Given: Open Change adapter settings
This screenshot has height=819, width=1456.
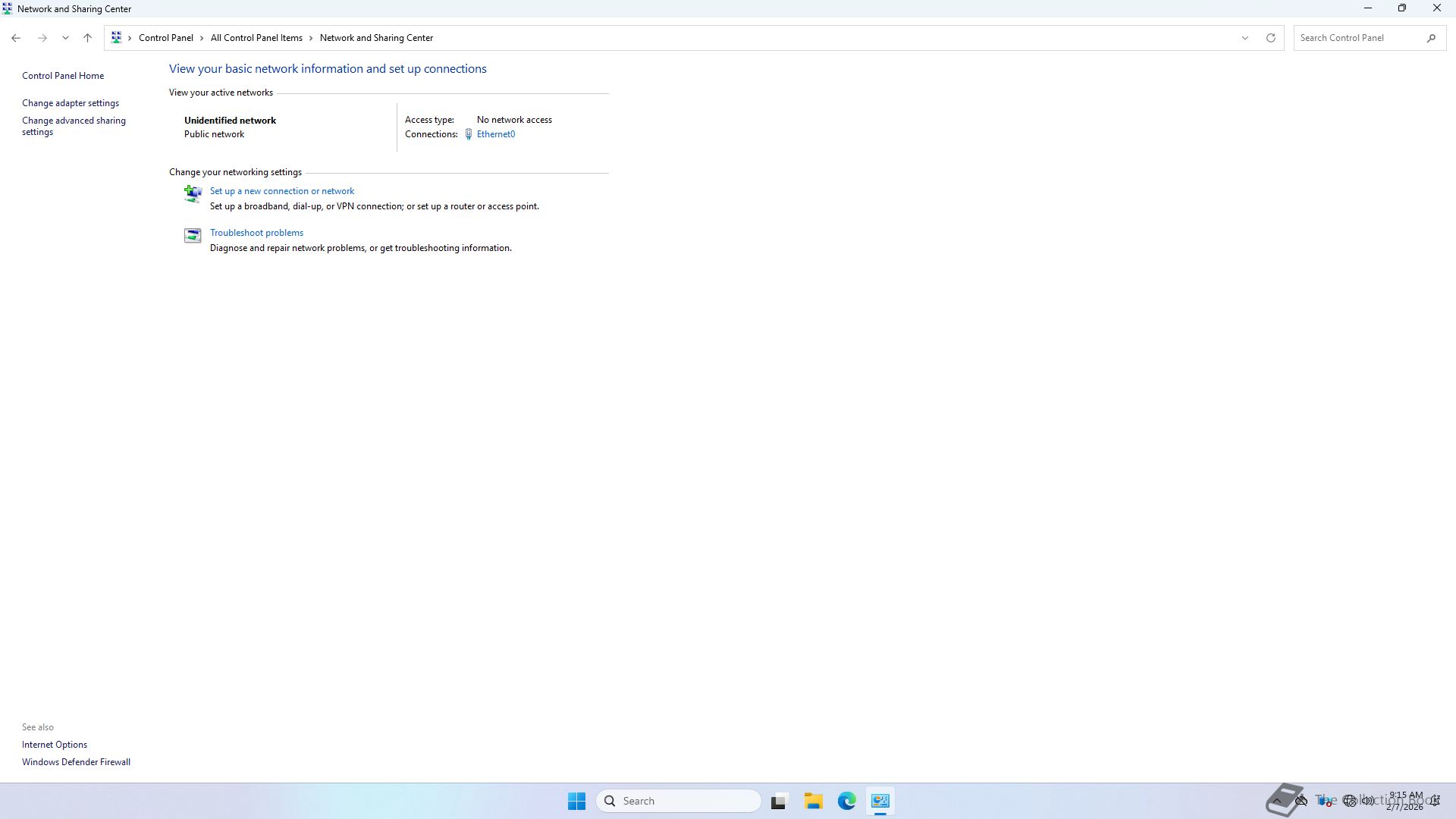Looking at the screenshot, I should [71, 103].
